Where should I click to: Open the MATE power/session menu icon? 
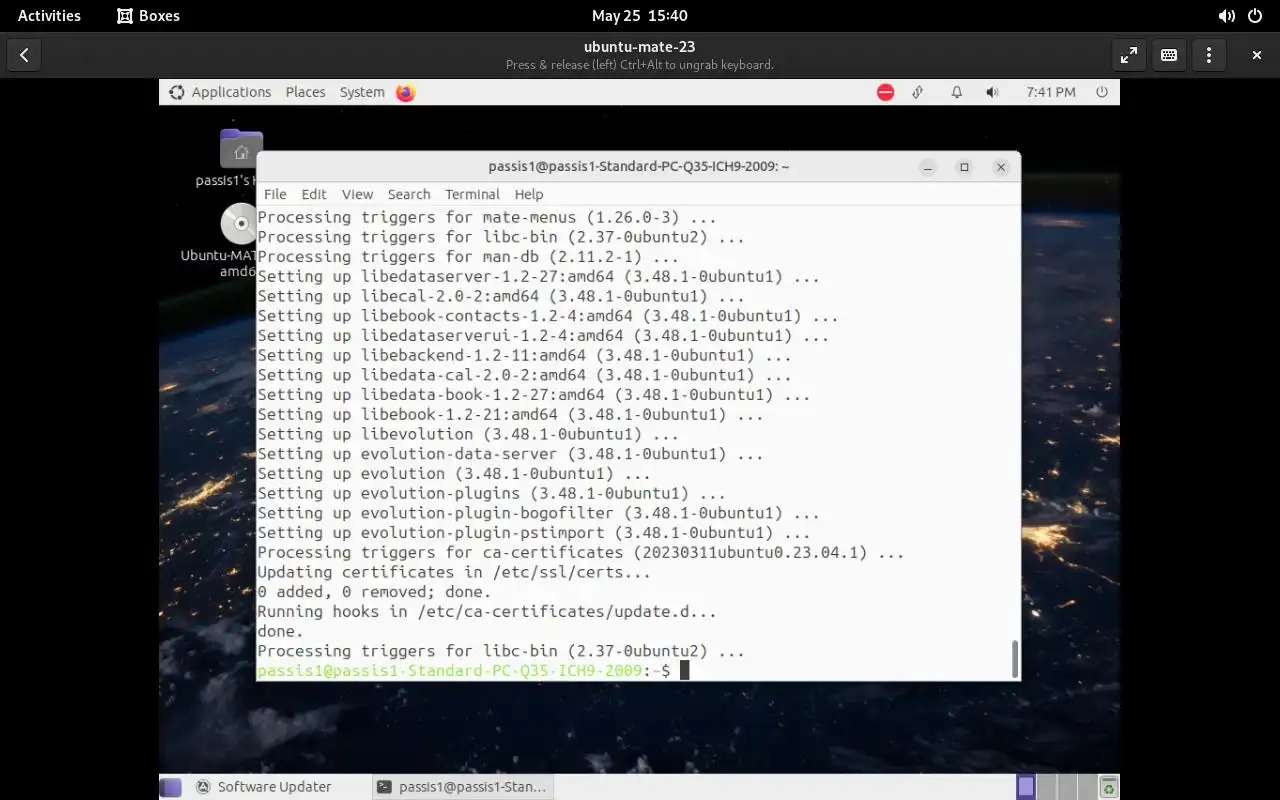point(1102,92)
